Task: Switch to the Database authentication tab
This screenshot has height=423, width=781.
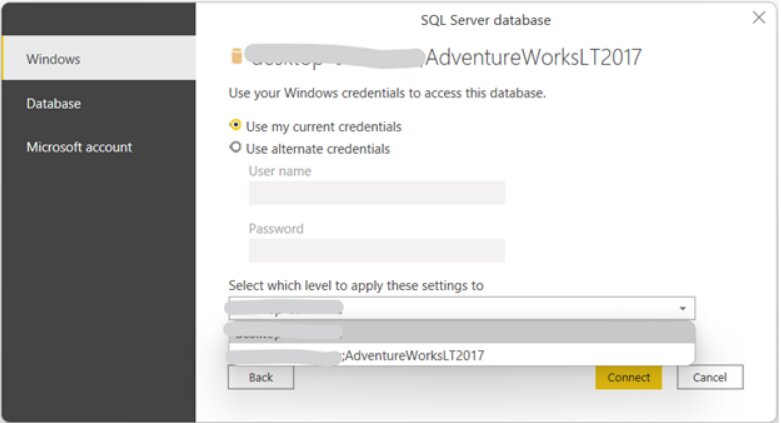Action: pos(99,104)
